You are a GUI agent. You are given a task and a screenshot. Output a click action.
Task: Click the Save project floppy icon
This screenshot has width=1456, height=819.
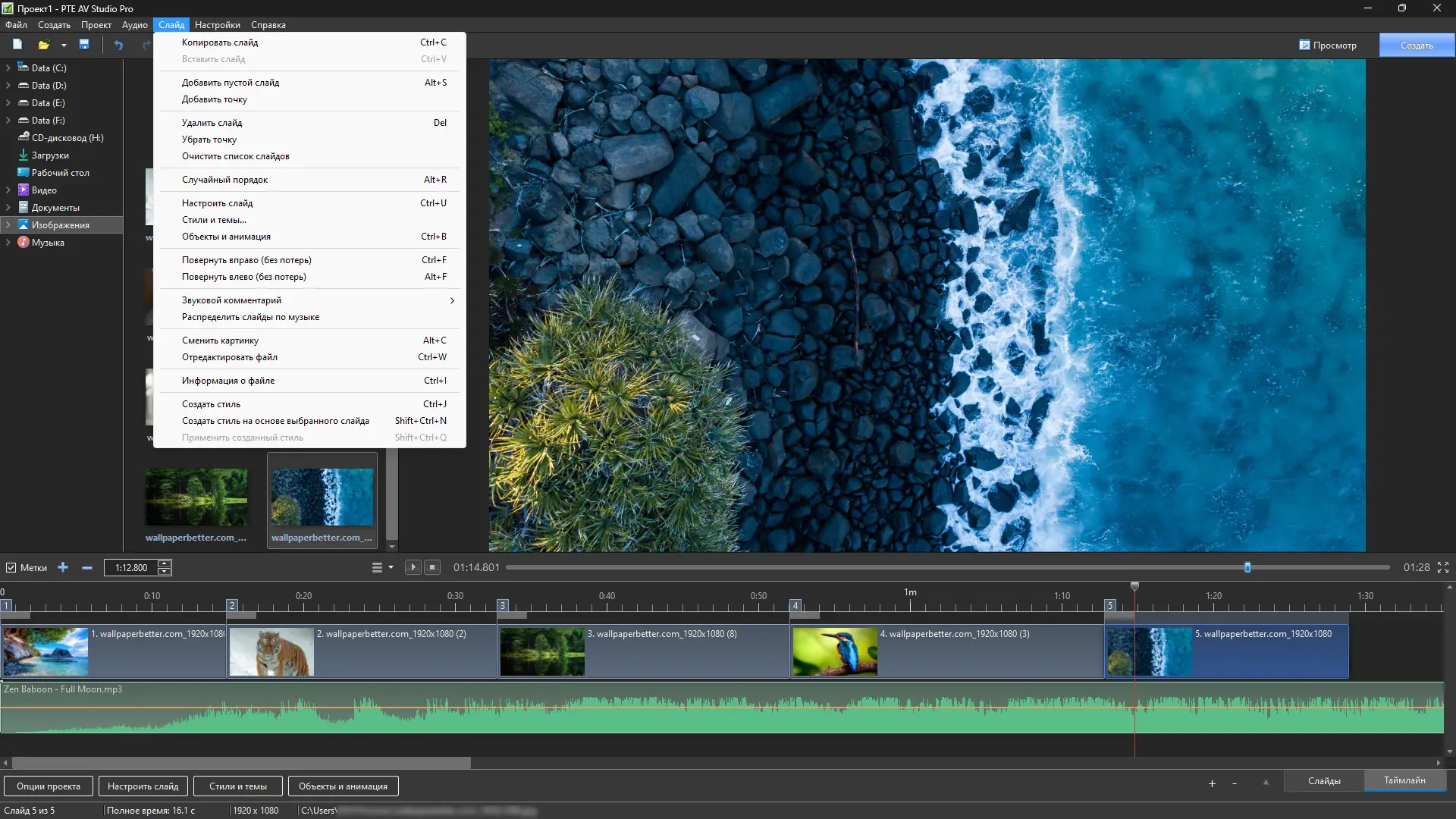84,45
